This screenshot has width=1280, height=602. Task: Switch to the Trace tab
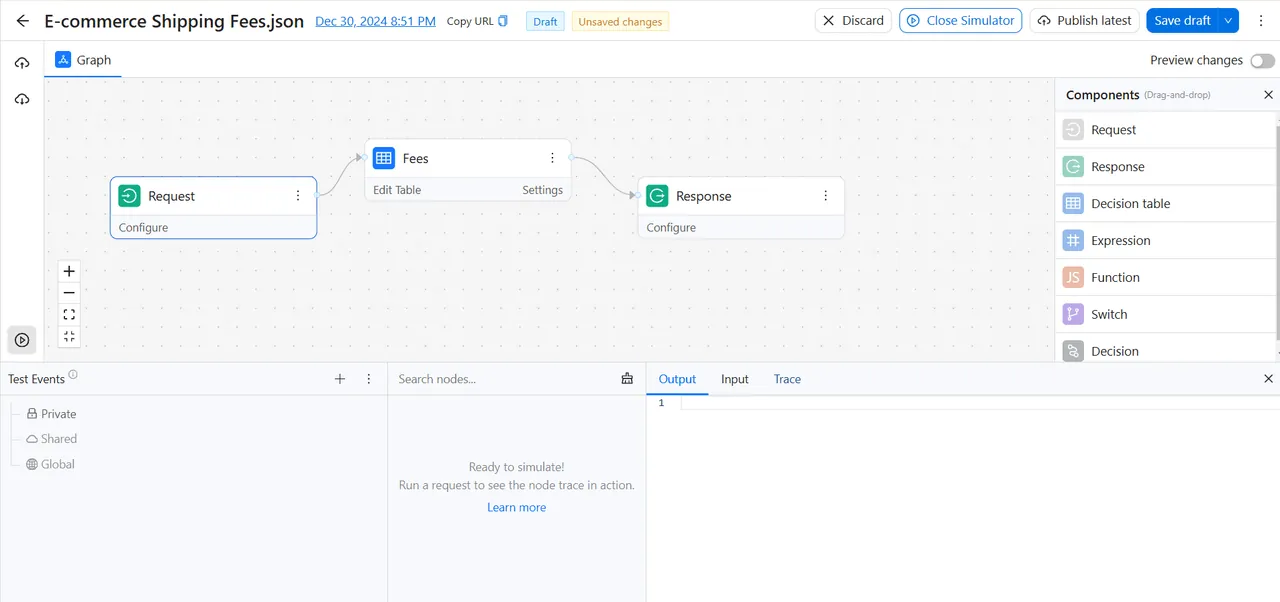787,379
